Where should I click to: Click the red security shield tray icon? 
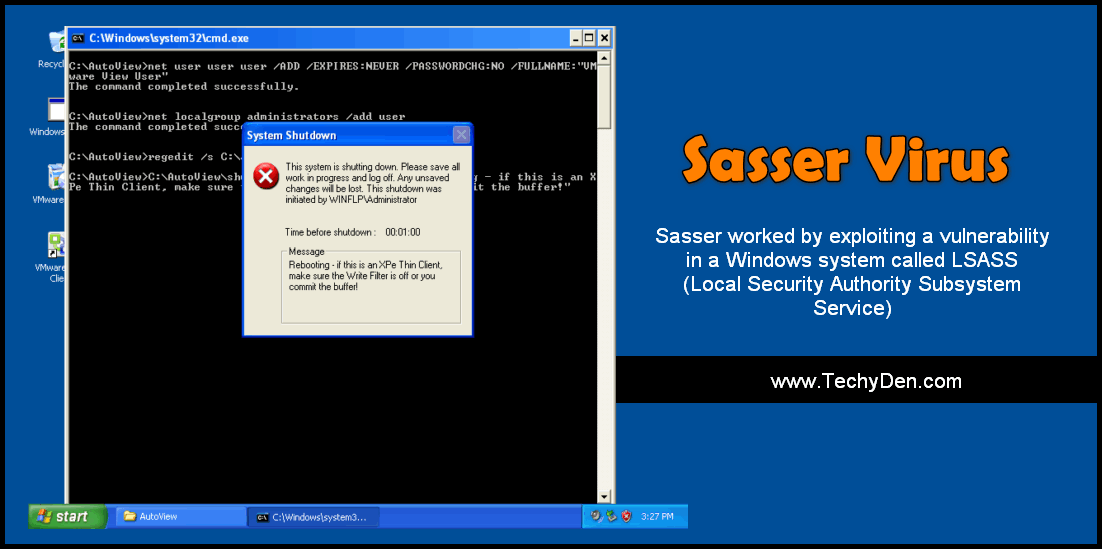click(x=627, y=517)
